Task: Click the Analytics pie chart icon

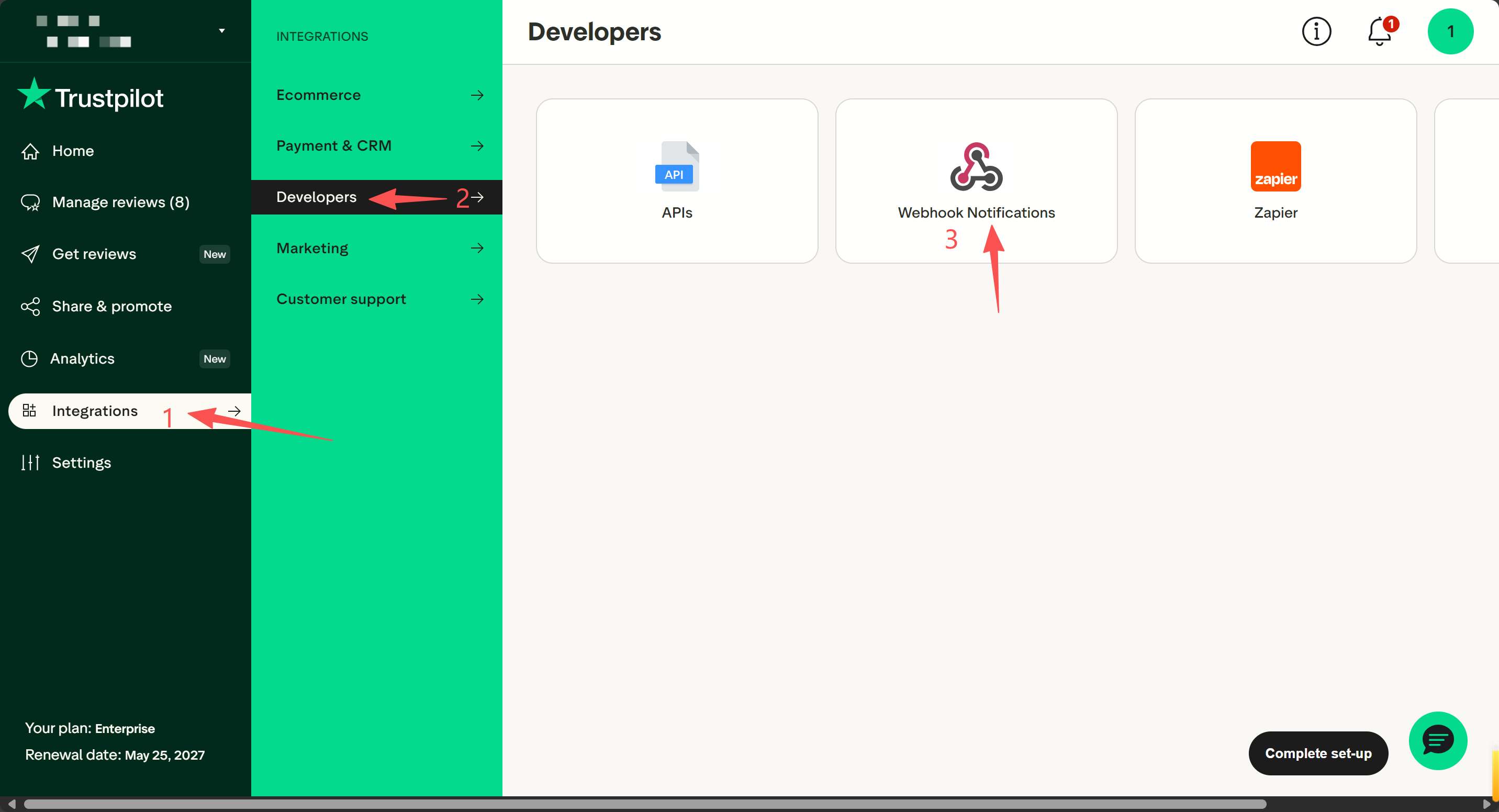Action: 29,359
